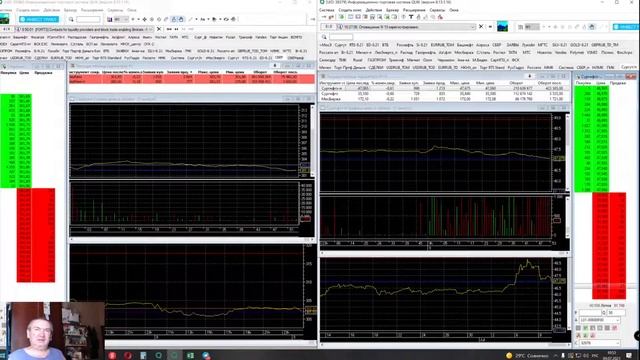Clear message with X icon, left window
The height and width of the screenshot is (360, 640).
[x=159, y=29]
